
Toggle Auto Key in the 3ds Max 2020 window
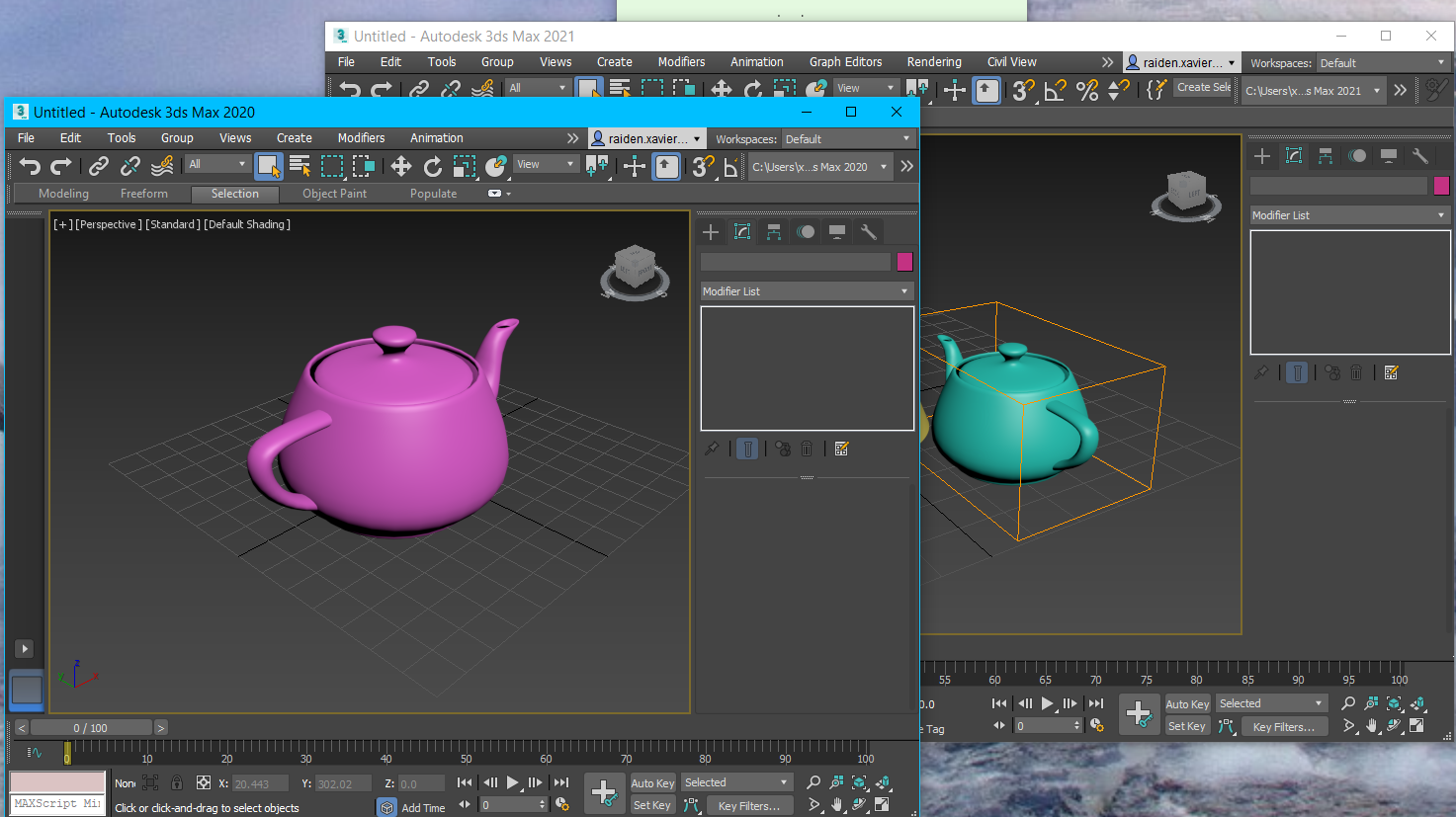point(652,782)
